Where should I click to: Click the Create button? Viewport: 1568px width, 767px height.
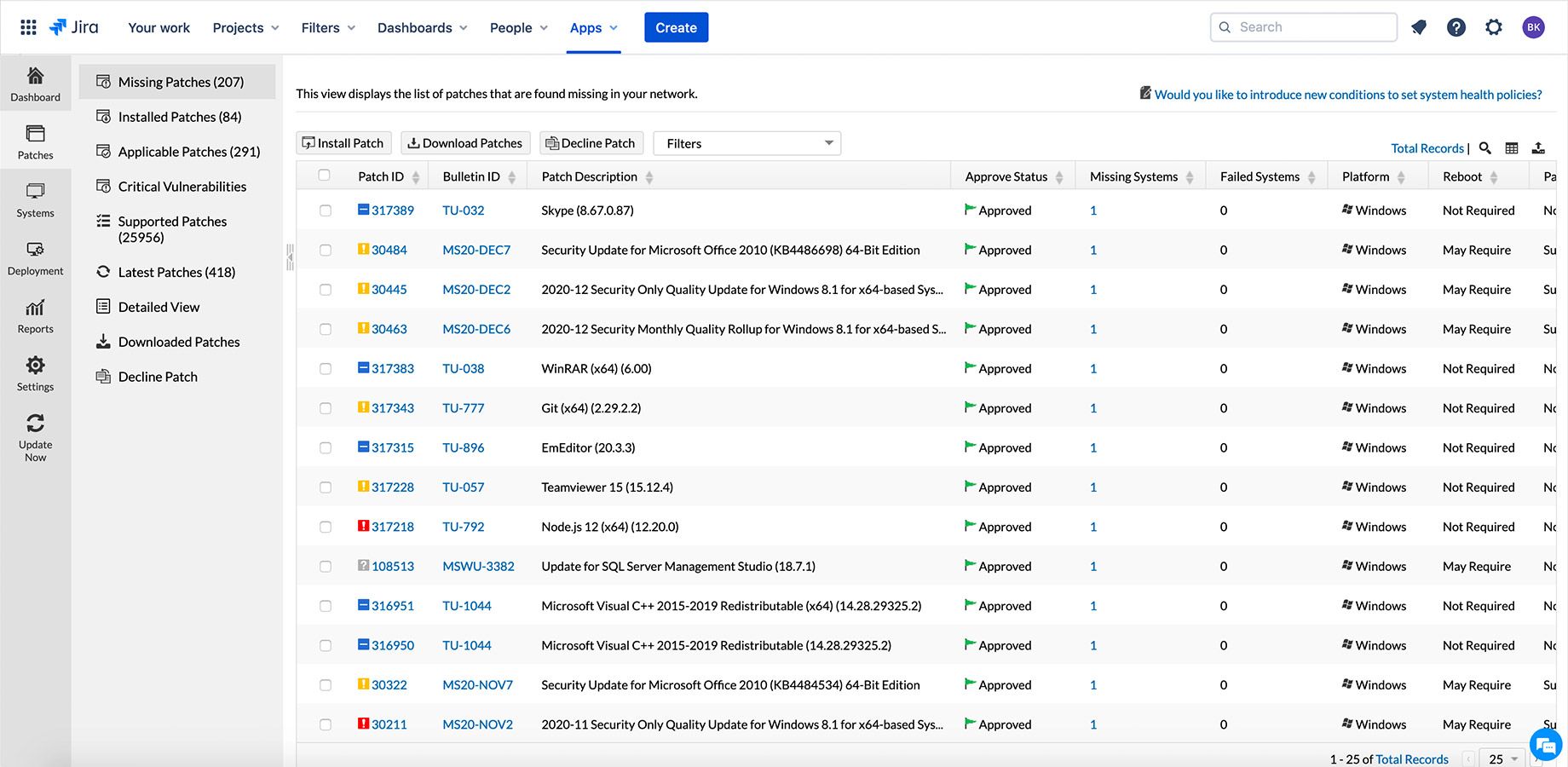coord(676,27)
